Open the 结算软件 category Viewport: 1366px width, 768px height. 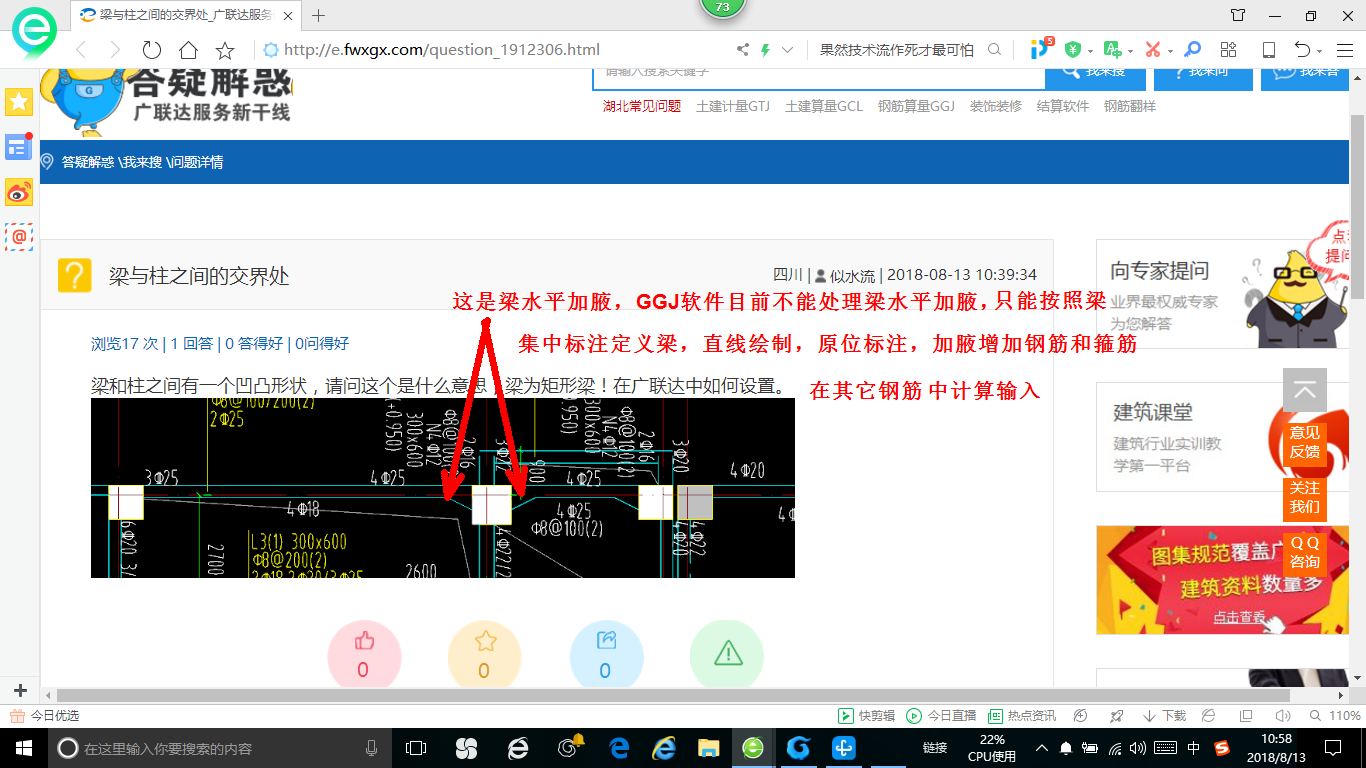click(x=1063, y=106)
